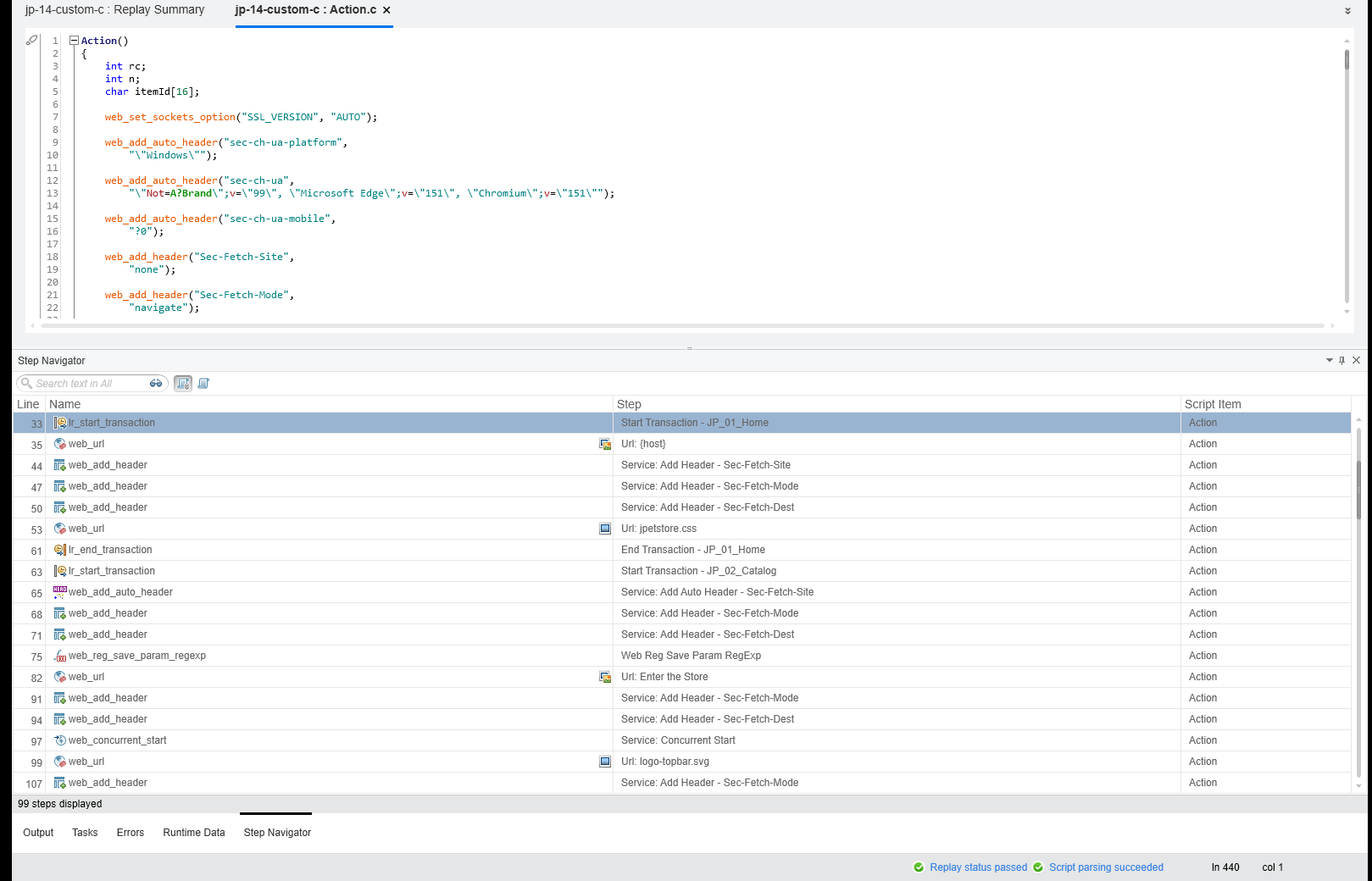This screenshot has height=881, width=1372.
Task: Sort by the Step column header
Action: coord(897,404)
